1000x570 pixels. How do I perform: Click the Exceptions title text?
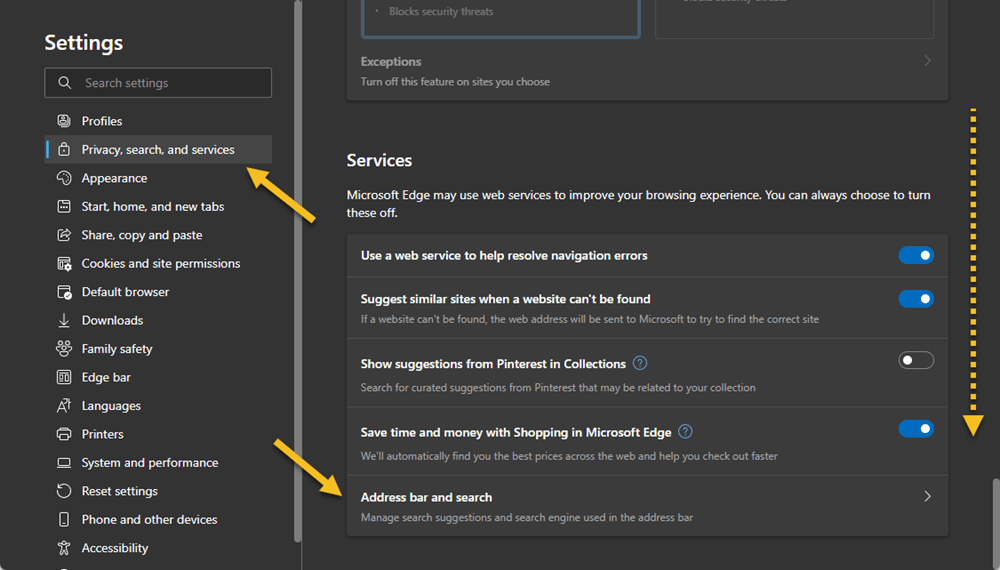point(390,61)
